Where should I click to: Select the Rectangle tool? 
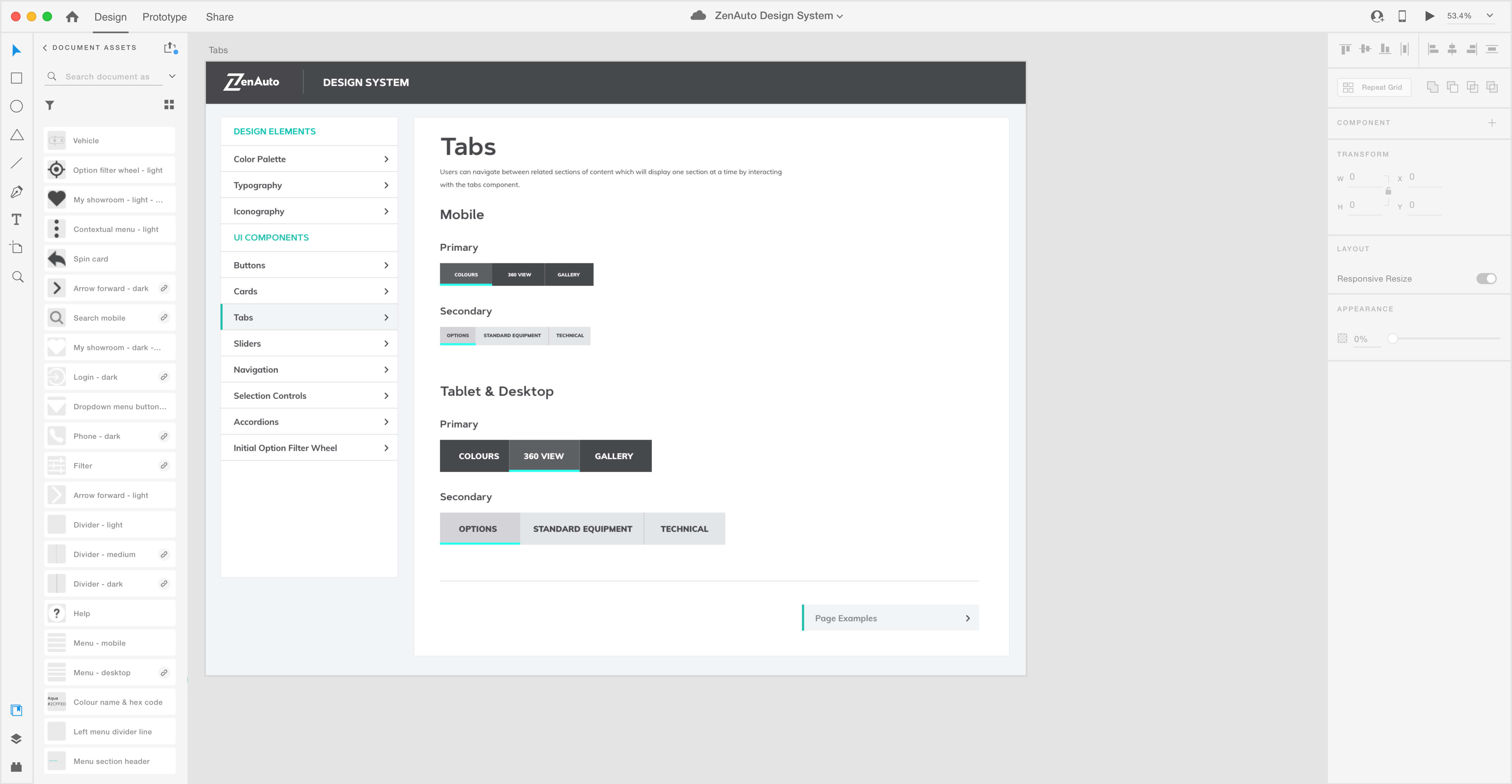(x=16, y=78)
